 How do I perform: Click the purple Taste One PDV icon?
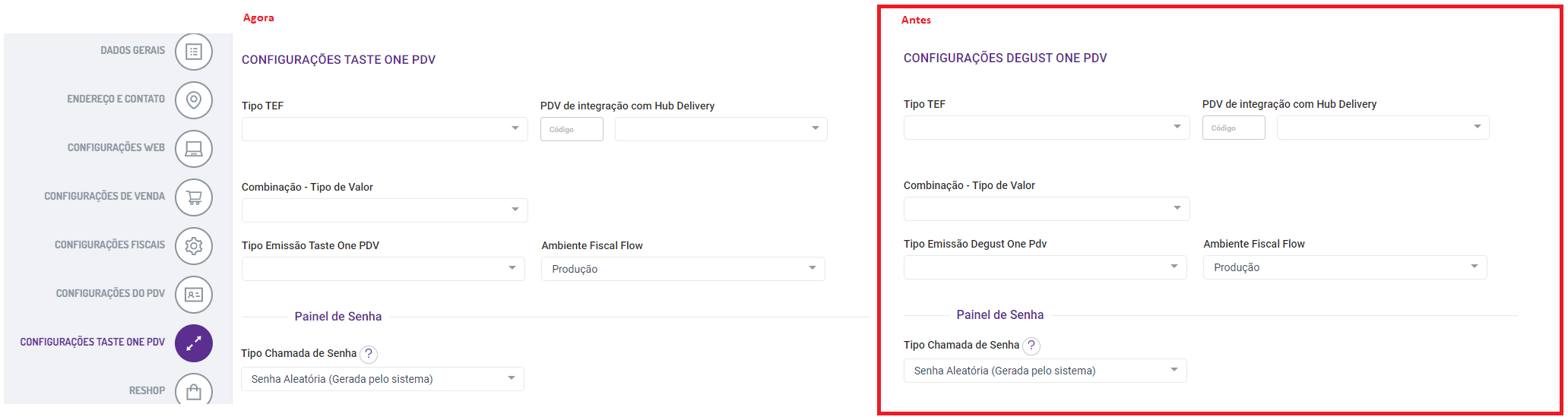pyautogui.click(x=194, y=343)
